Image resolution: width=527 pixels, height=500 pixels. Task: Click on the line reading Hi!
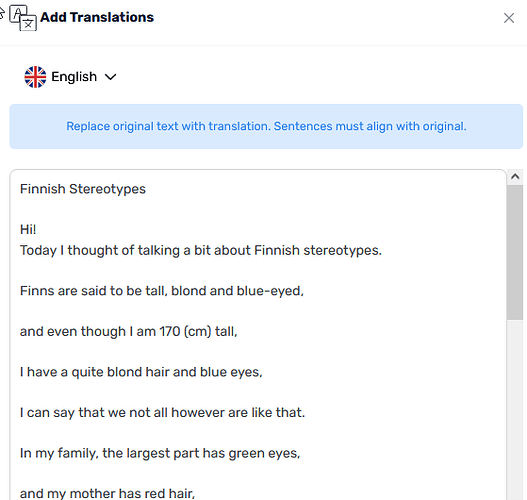pyautogui.click(x=28, y=230)
